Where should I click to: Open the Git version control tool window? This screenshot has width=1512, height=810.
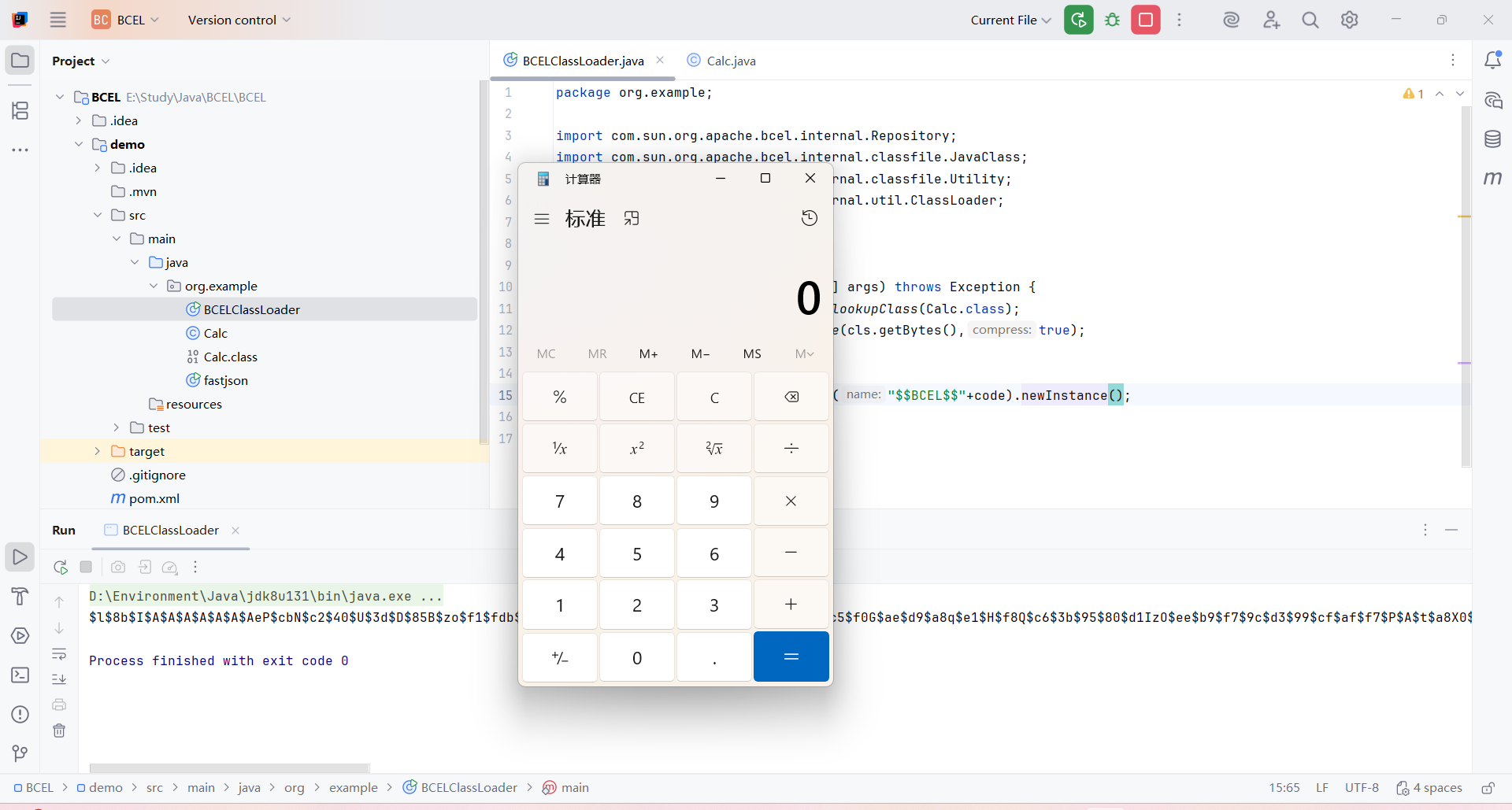[x=20, y=753]
